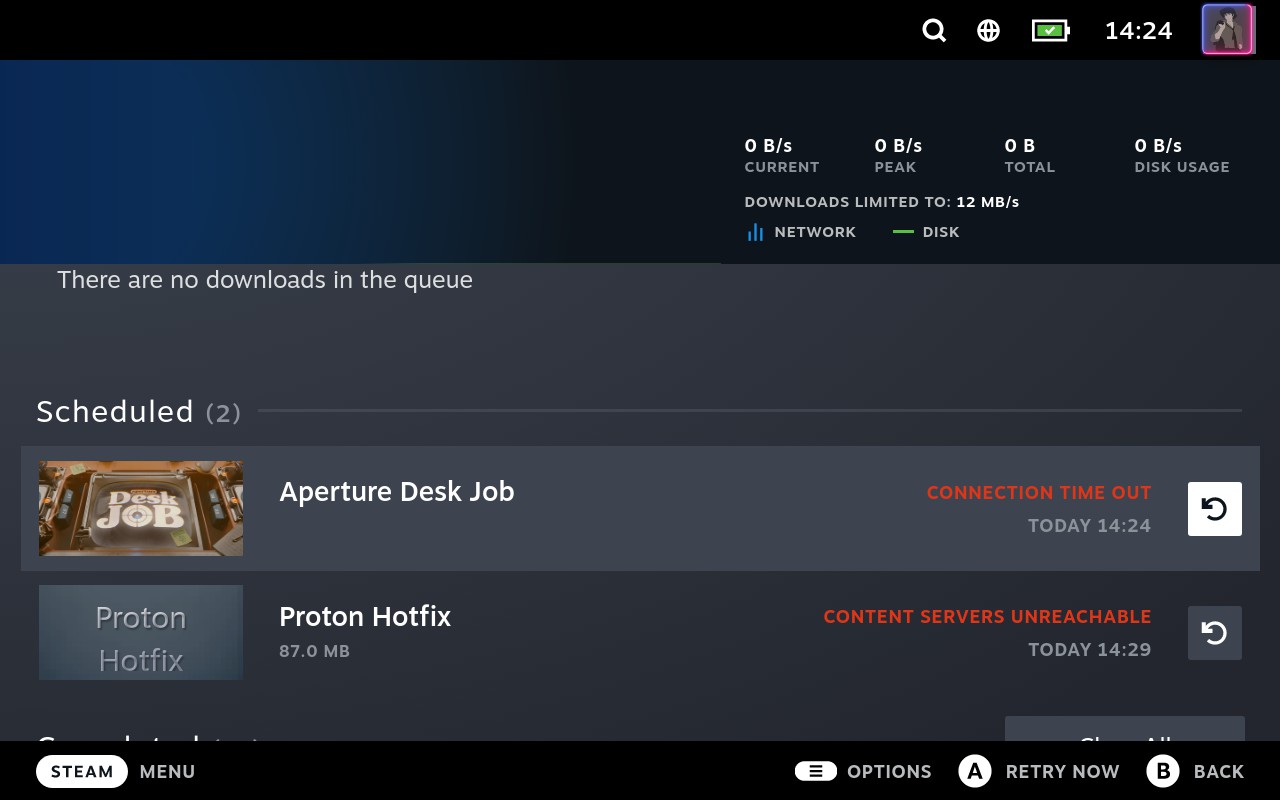Click the A Retry Now prompt

tap(1039, 771)
